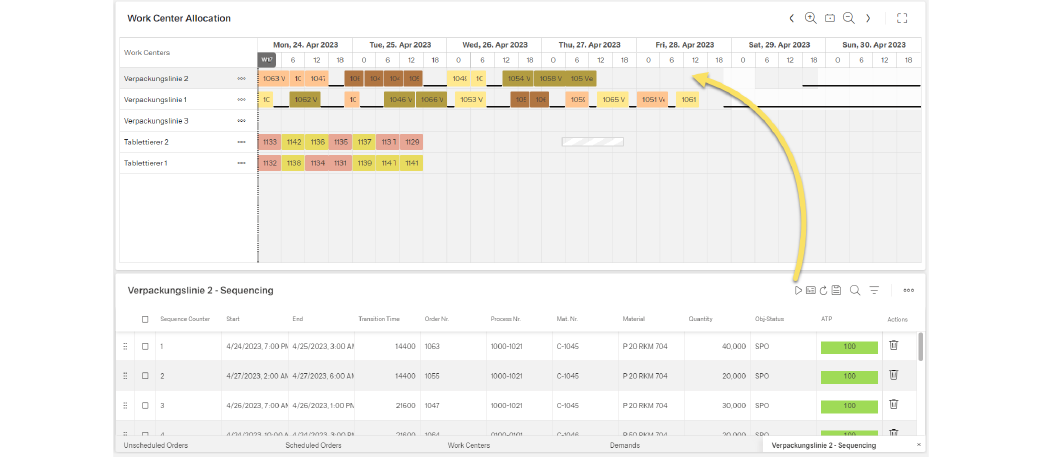The height and width of the screenshot is (457, 1042).
Task: Sort by the Order Nr. column header
Action: pyautogui.click(x=437, y=319)
